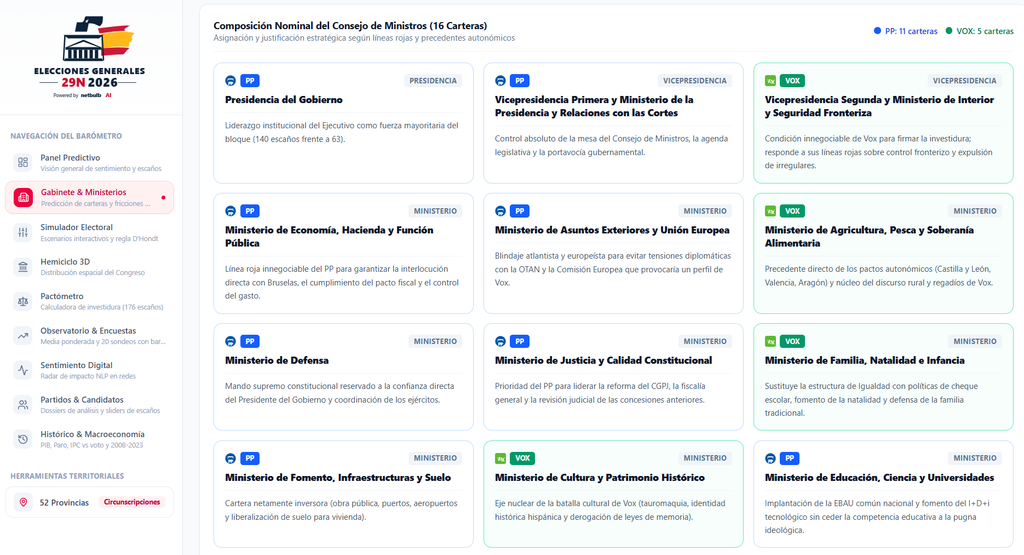Click the Sentimiento Digital pulse icon
1024x555 pixels.
tap(23, 370)
